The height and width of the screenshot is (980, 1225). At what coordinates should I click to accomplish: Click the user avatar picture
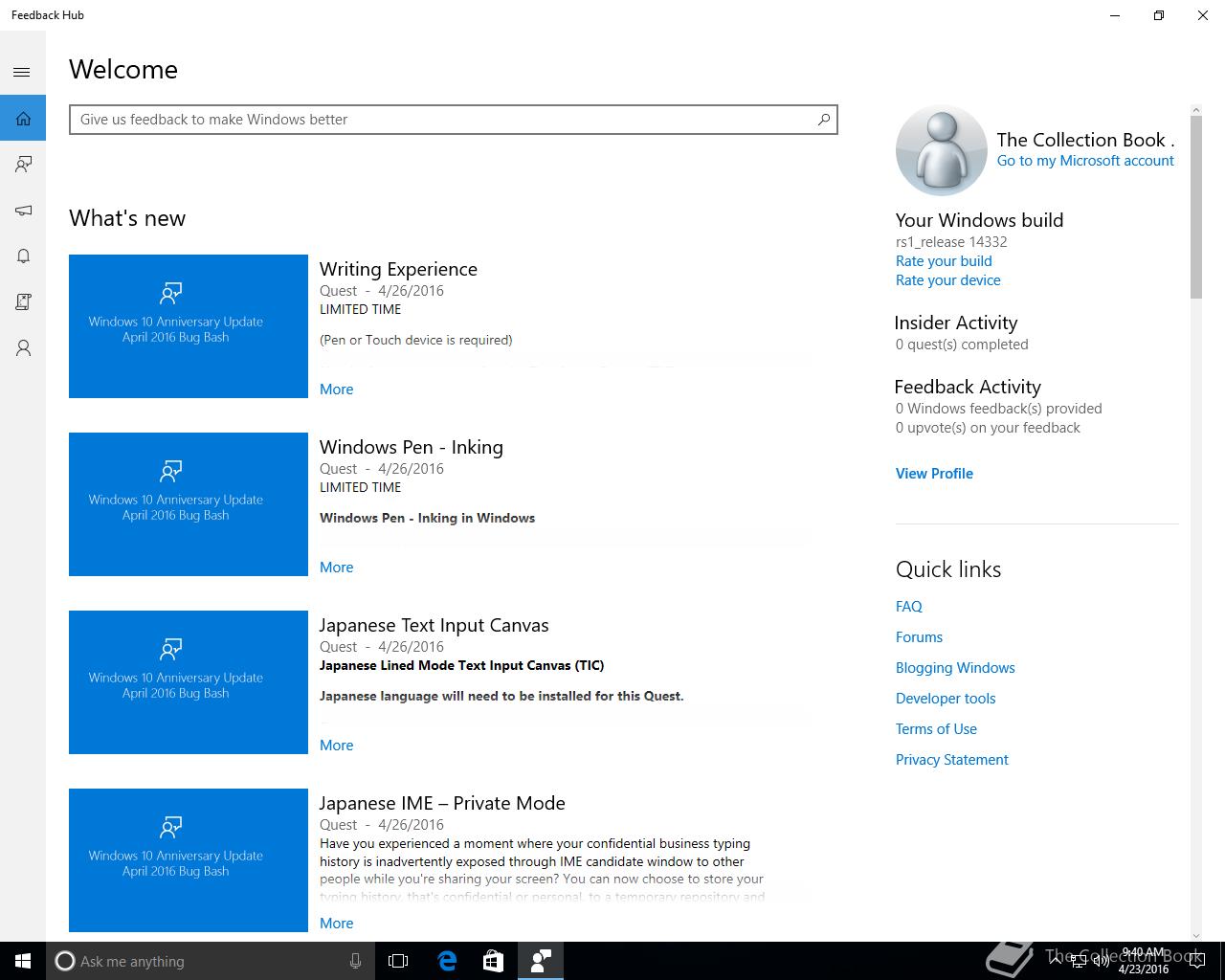tap(941, 150)
